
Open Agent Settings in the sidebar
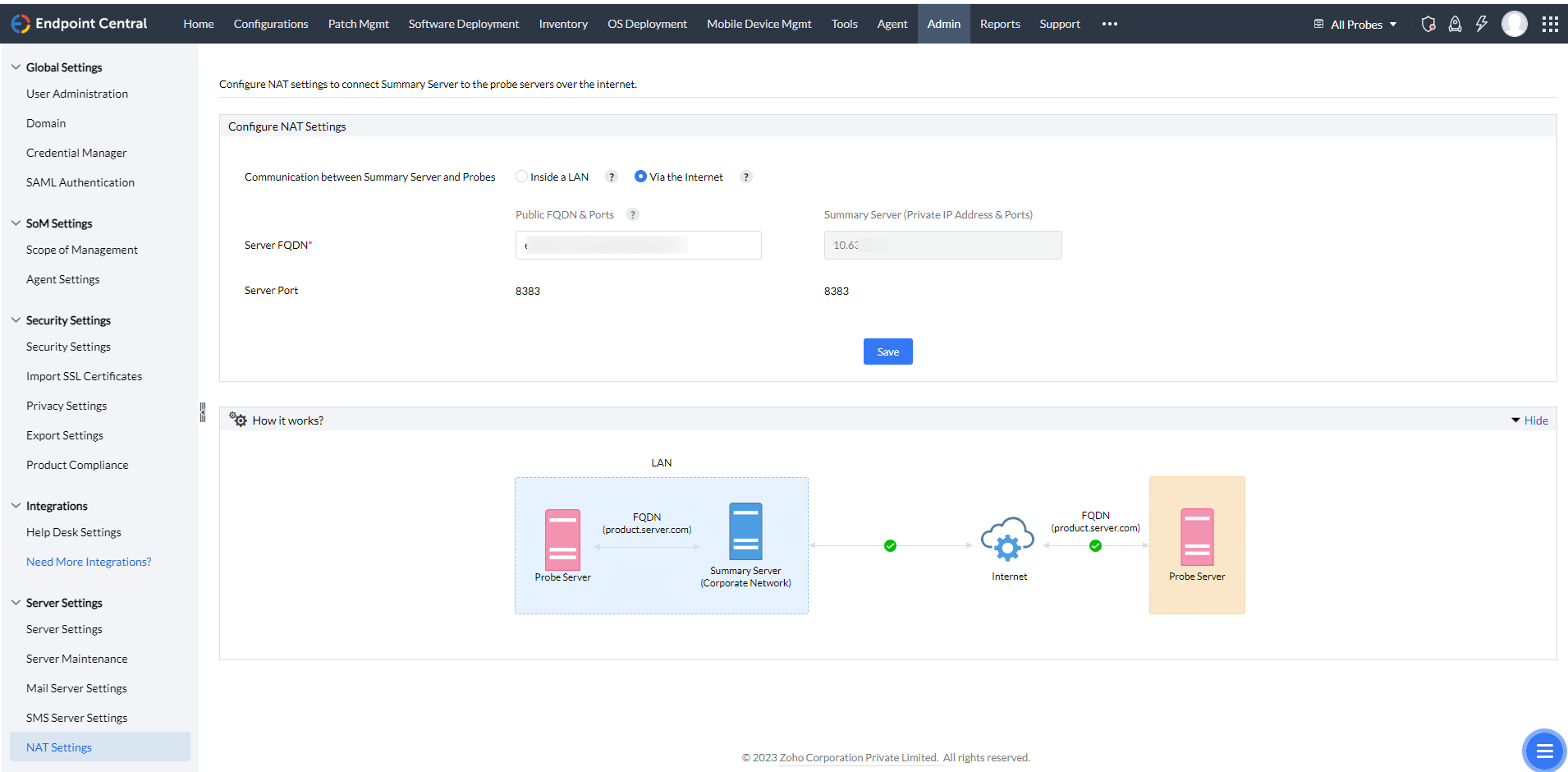(x=63, y=279)
